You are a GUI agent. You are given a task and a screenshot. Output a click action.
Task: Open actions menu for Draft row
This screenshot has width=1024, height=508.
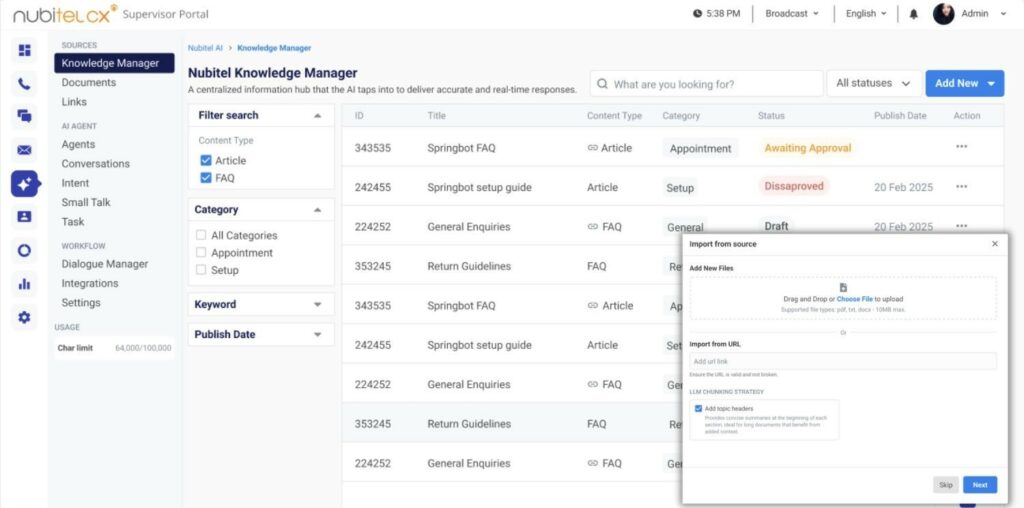coord(961,226)
